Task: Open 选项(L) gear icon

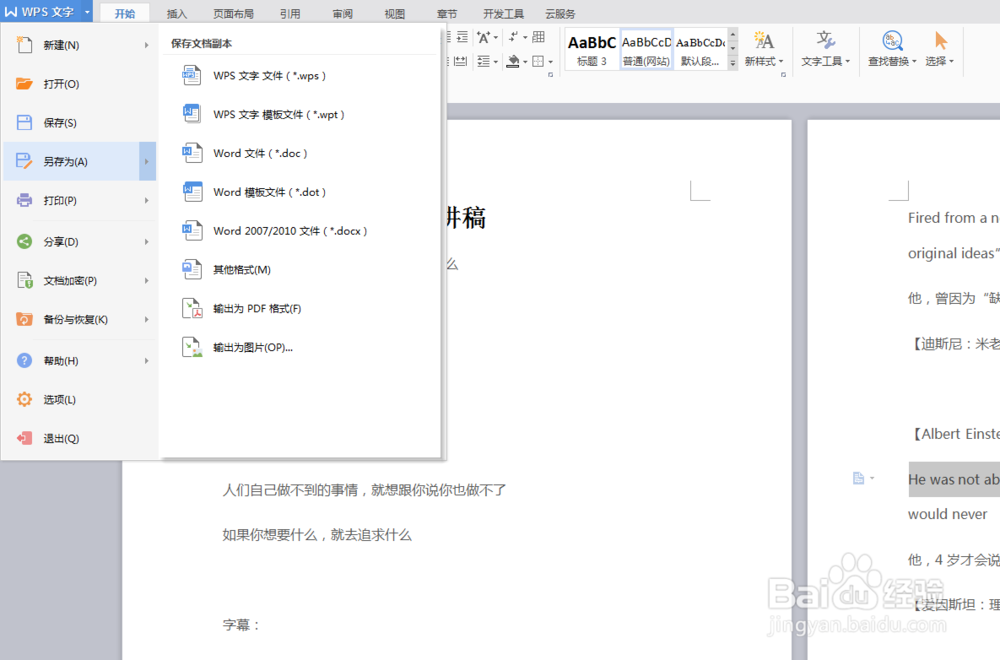Action: pos(24,399)
